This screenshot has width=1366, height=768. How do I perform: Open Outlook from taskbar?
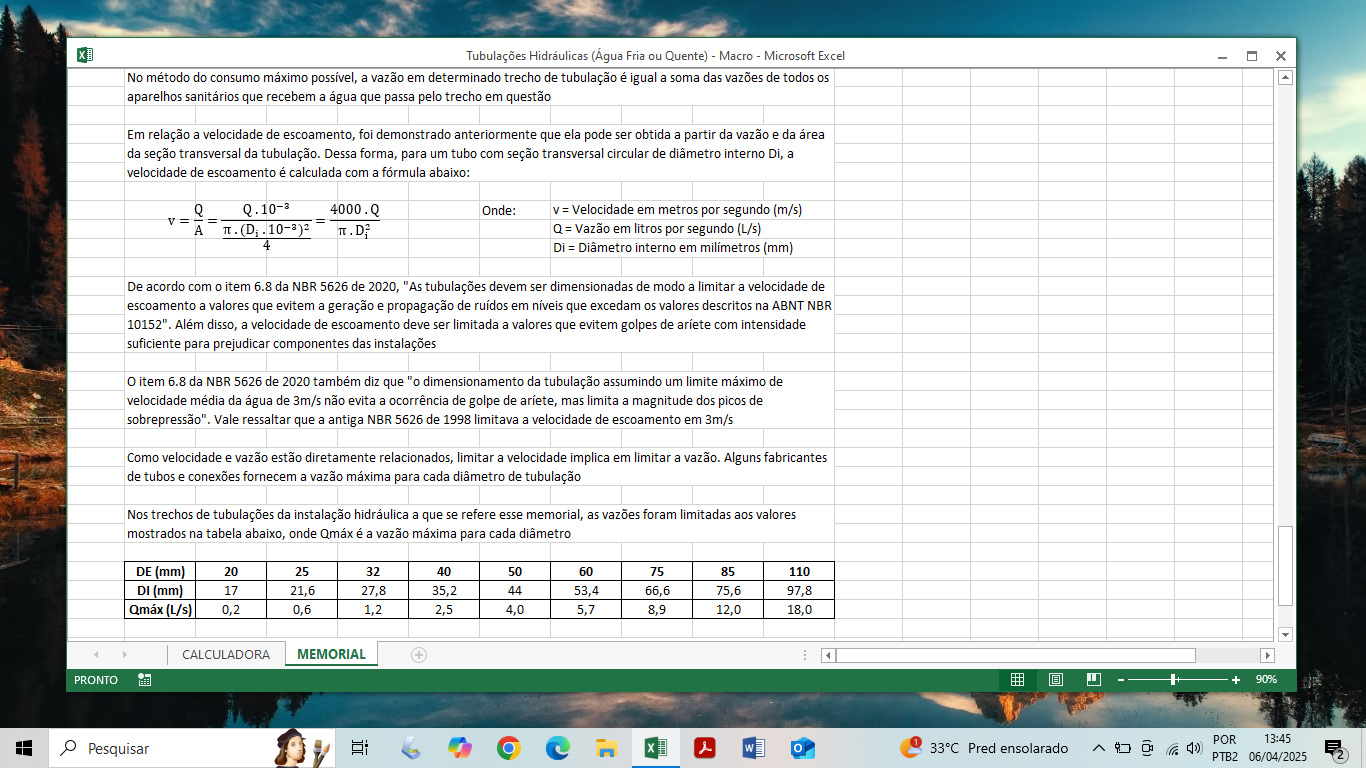click(802, 748)
